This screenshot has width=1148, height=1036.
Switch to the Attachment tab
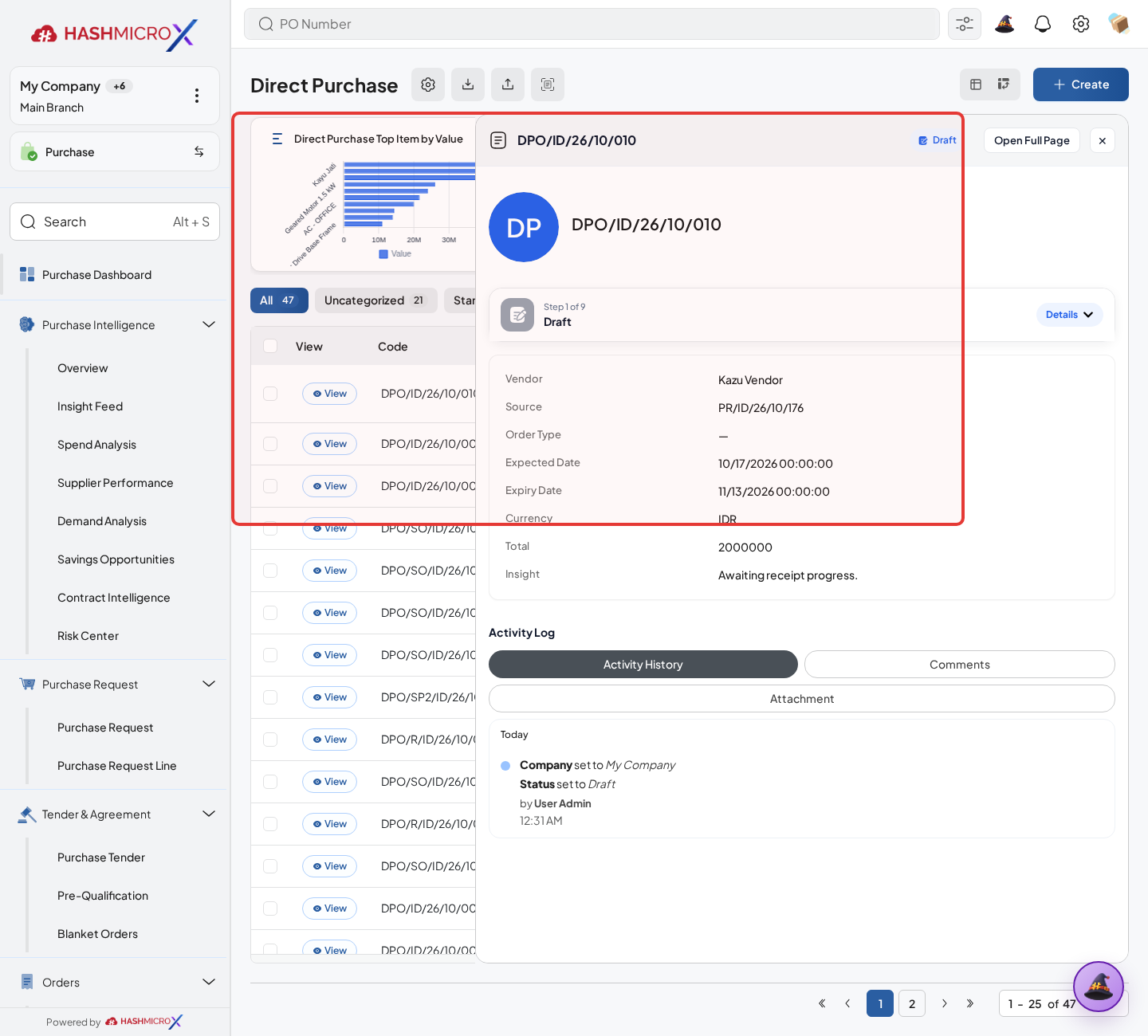click(802, 699)
